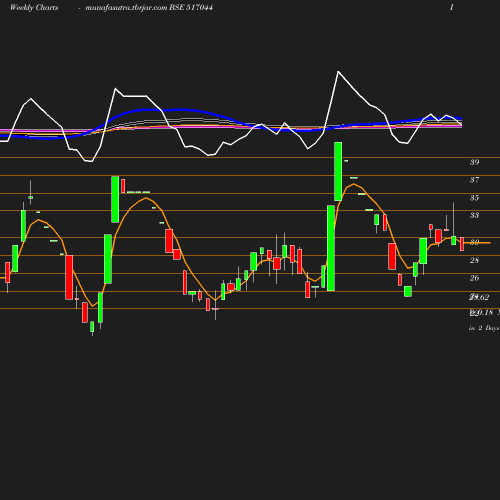Click the price axis label 39
This screenshot has height=500, width=500.
[474, 162]
